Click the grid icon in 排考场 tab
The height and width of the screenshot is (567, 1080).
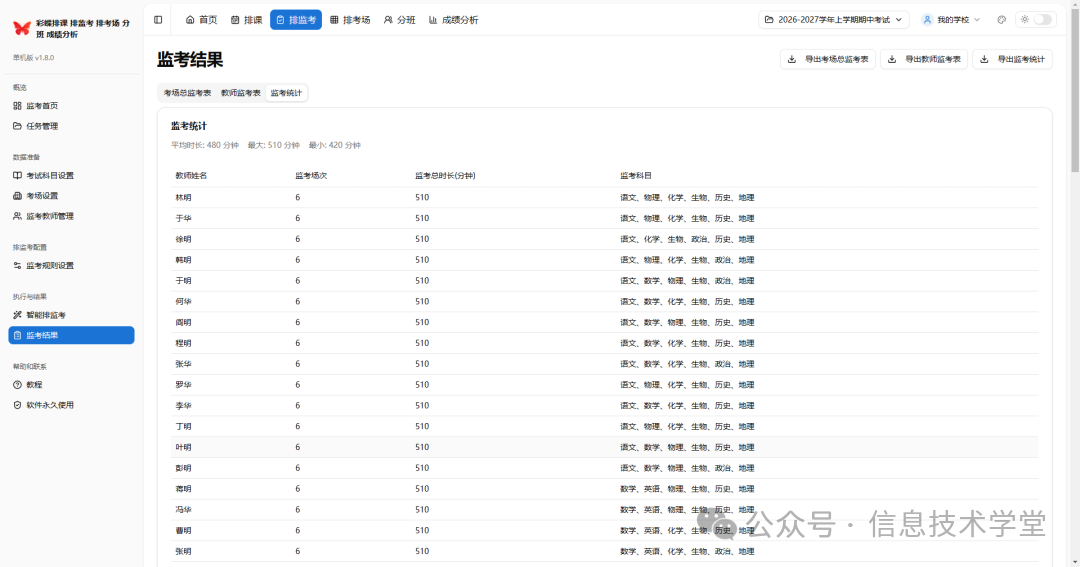coord(334,20)
